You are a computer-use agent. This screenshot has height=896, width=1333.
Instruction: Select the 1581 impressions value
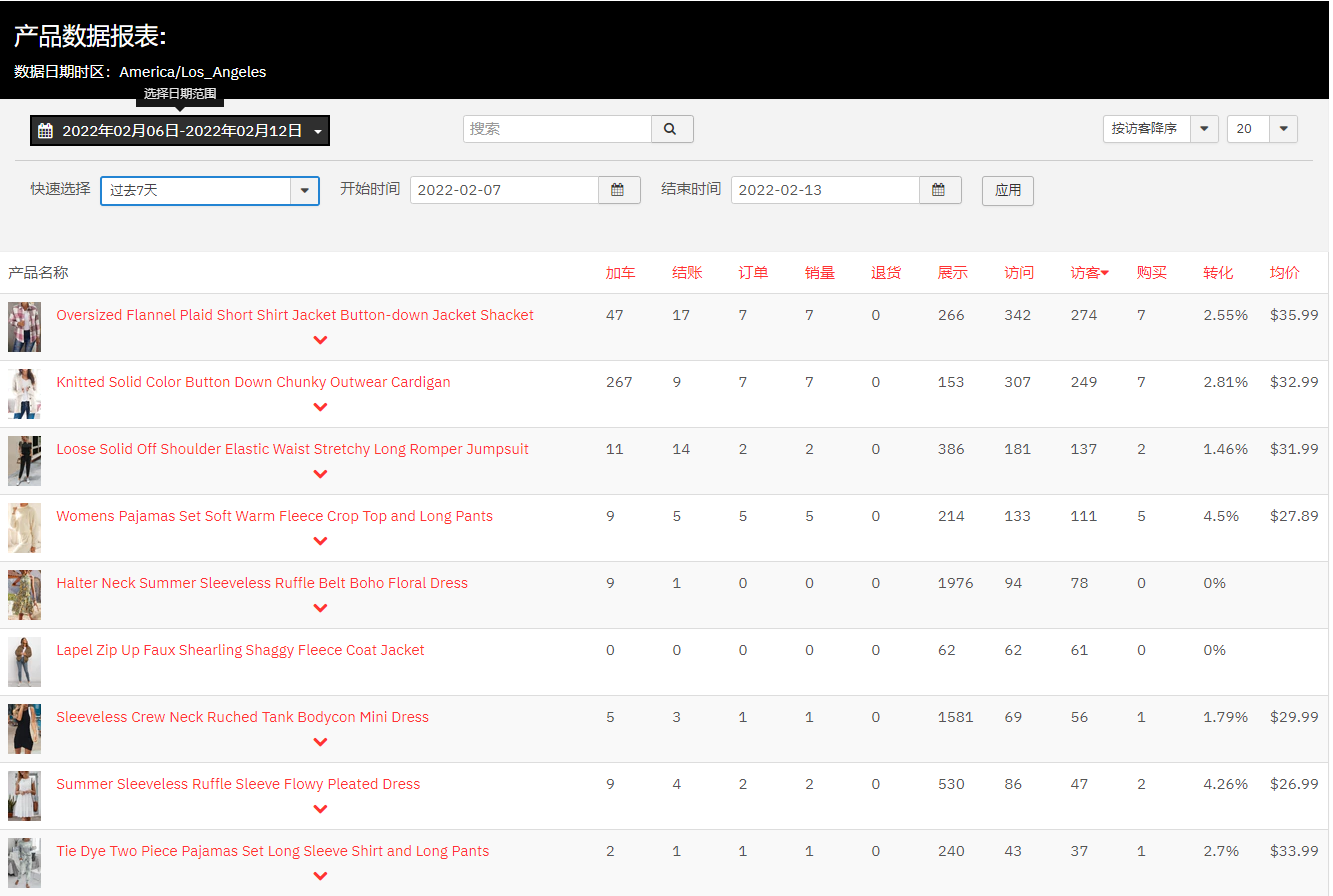[x=955, y=717]
